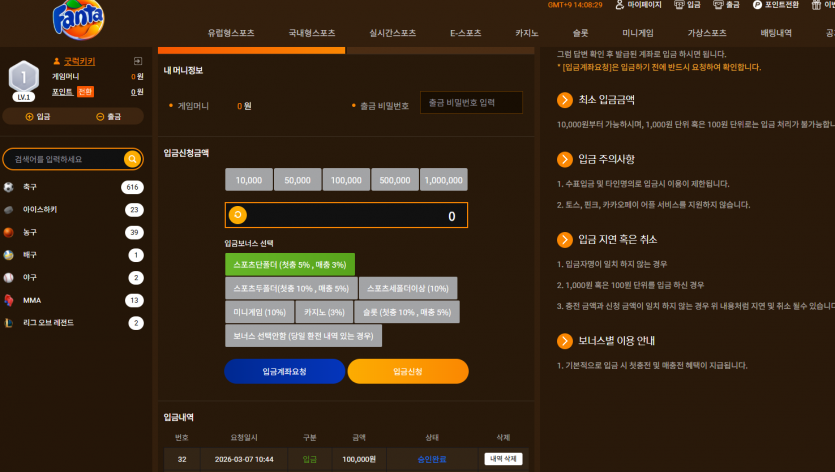
Task: Select the 농구 basketball icon
Action: point(9,232)
